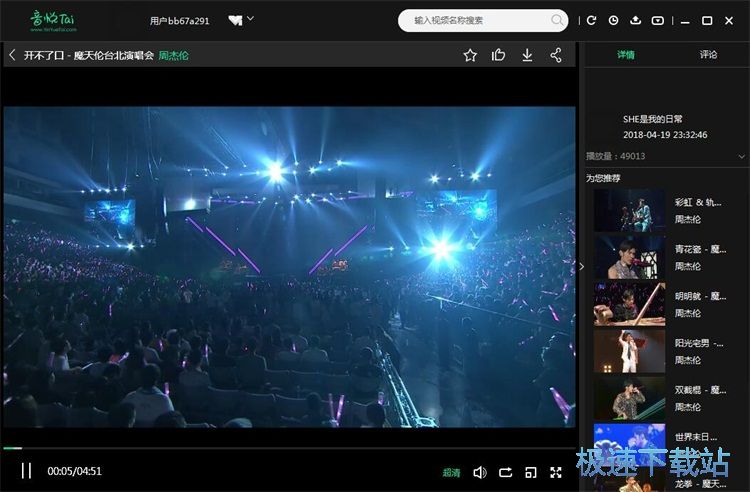Mute audio with the speaker icon
The image size is (750, 492).
tap(480, 472)
